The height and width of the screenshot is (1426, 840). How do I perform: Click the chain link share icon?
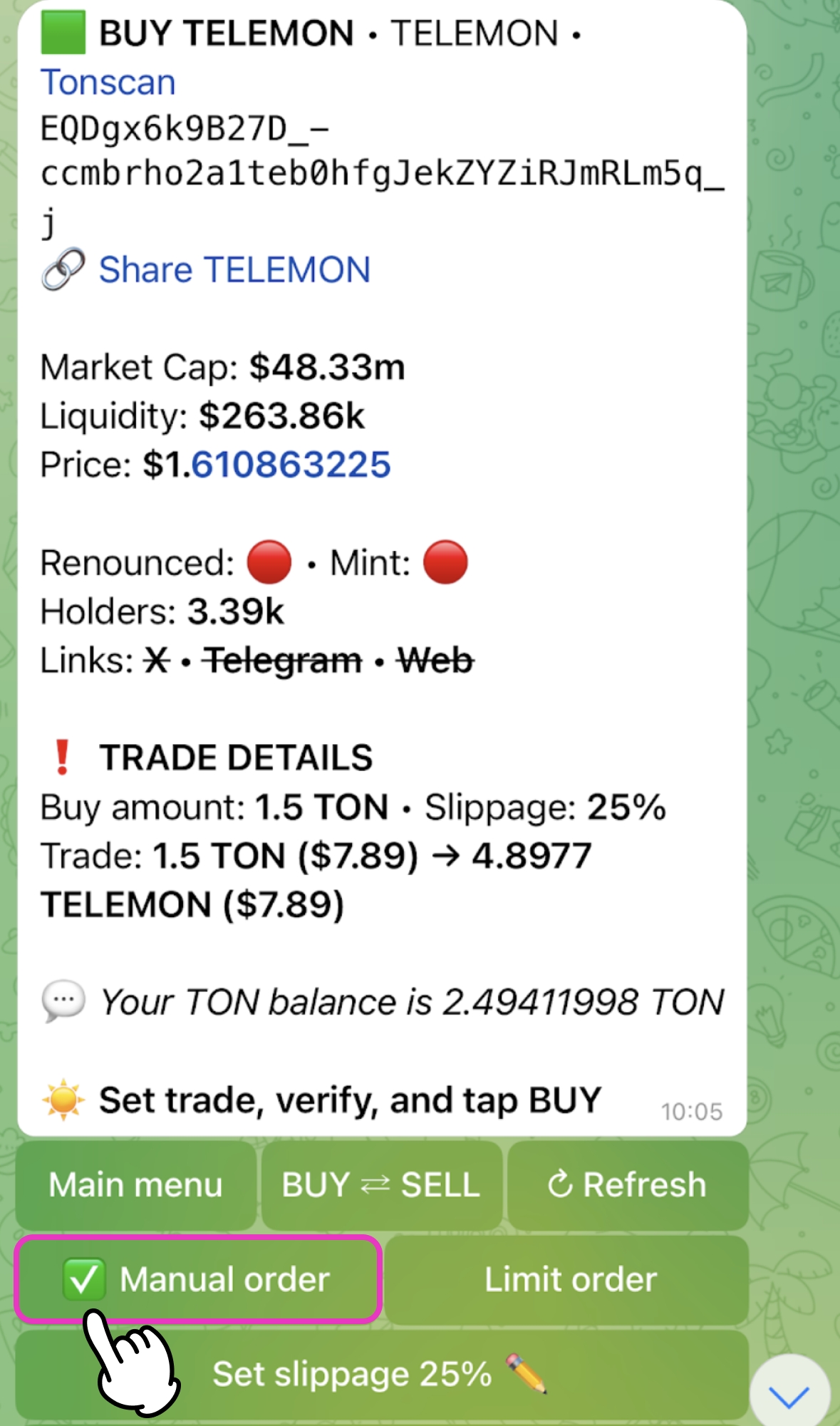[x=63, y=270]
